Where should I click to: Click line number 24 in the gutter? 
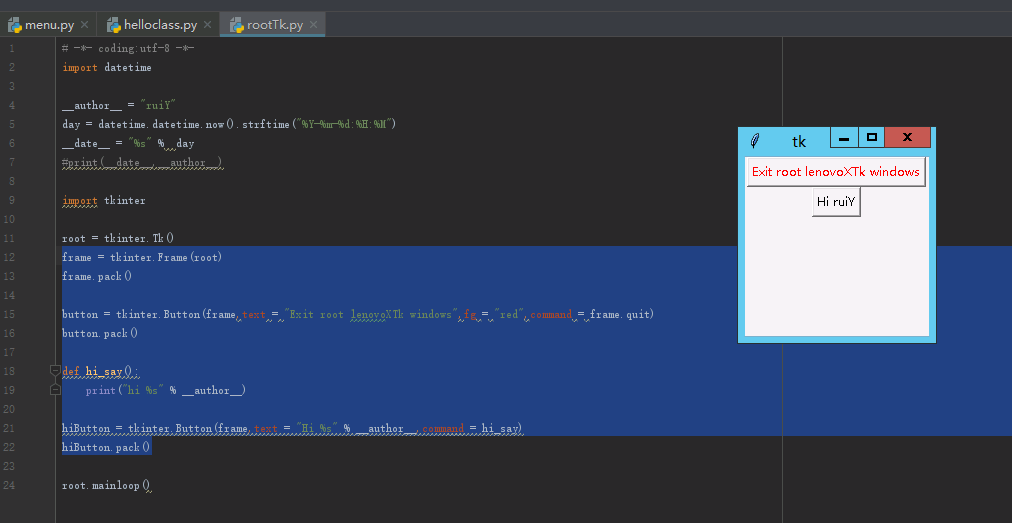[x=10, y=485]
